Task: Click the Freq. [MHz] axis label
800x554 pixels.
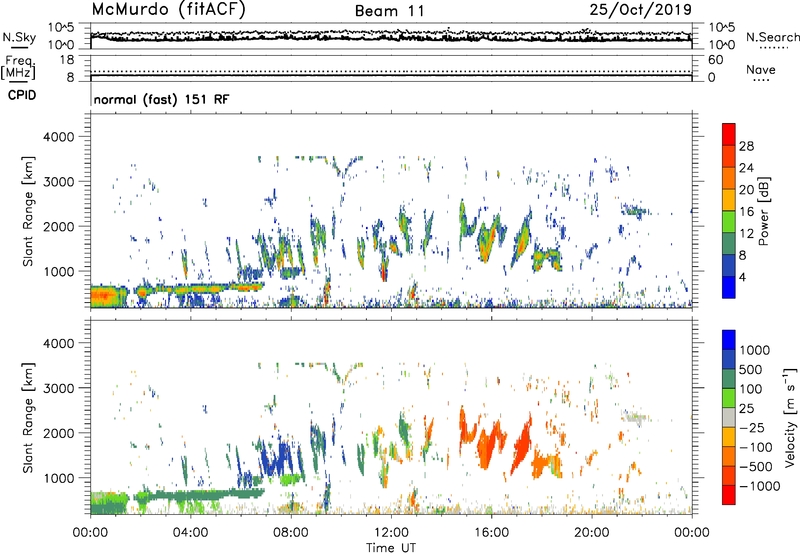Action: click(18, 68)
